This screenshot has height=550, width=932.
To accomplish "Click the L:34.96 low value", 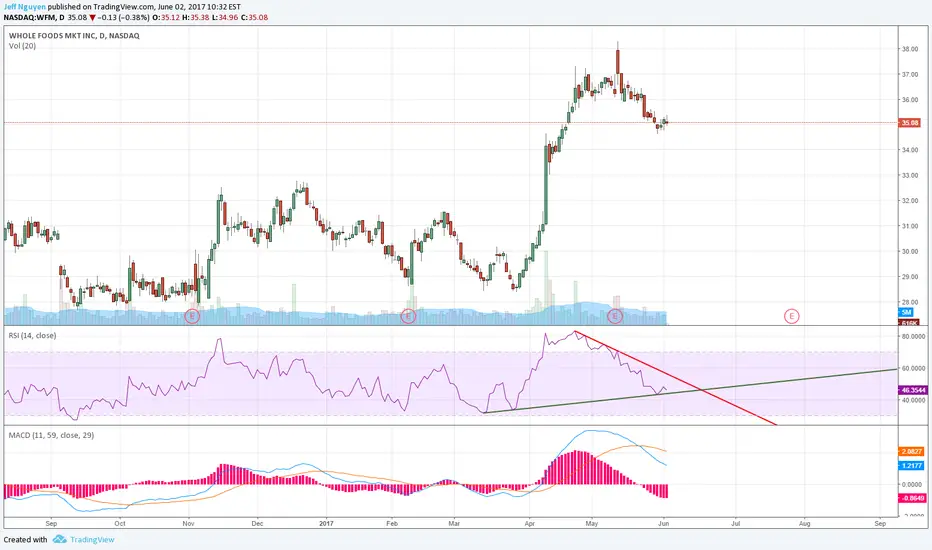I will coord(225,18).
